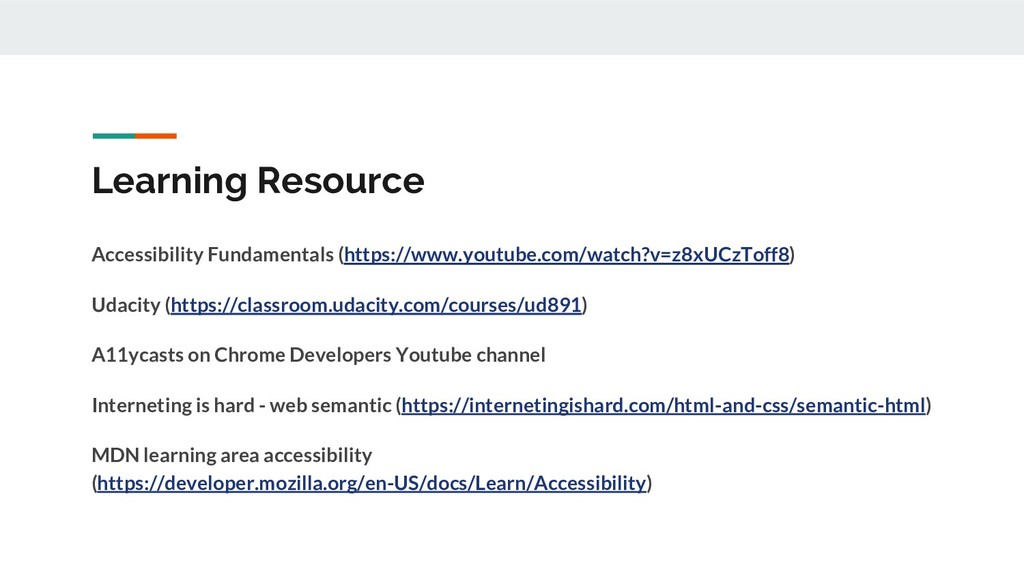The width and height of the screenshot is (1024, 576).
Task: Click the word "Learning" in the title
Action: tap(169, 181)
